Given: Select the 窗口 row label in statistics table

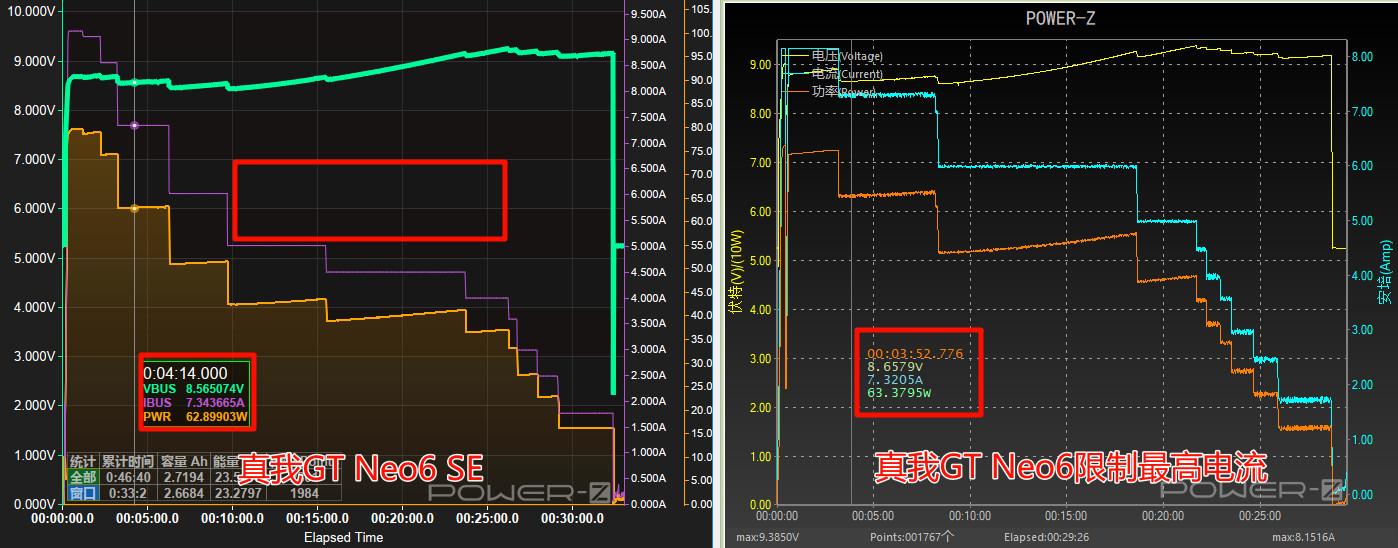Looking at the screenshot, I should 82,493.
